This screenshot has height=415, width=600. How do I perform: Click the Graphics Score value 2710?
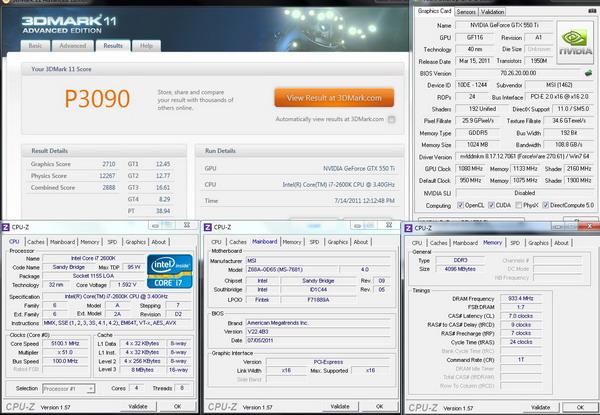click(x=109, y=164)
